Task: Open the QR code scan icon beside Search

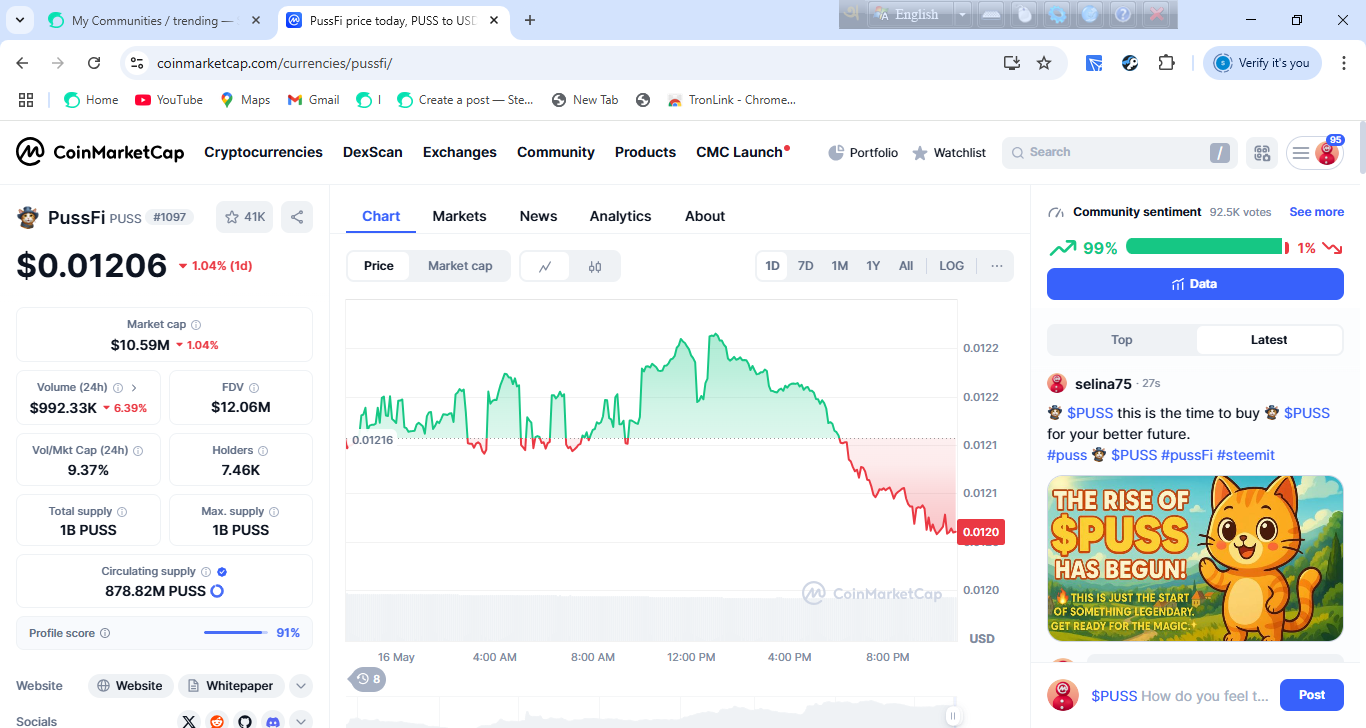Action: (1262, 153)
